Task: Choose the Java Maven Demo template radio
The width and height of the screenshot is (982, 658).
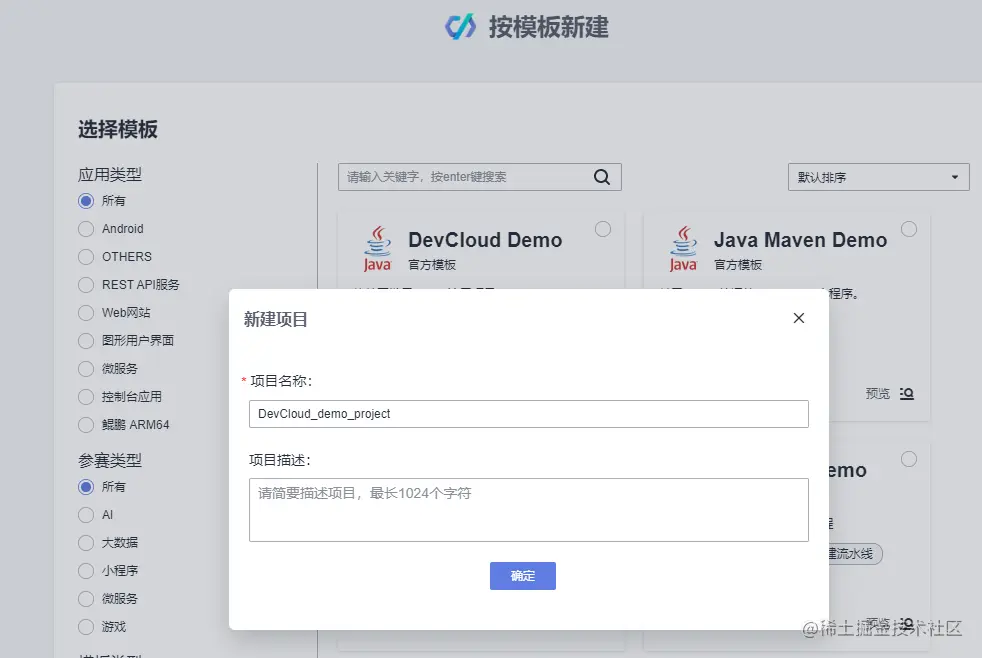Action: 909,229
